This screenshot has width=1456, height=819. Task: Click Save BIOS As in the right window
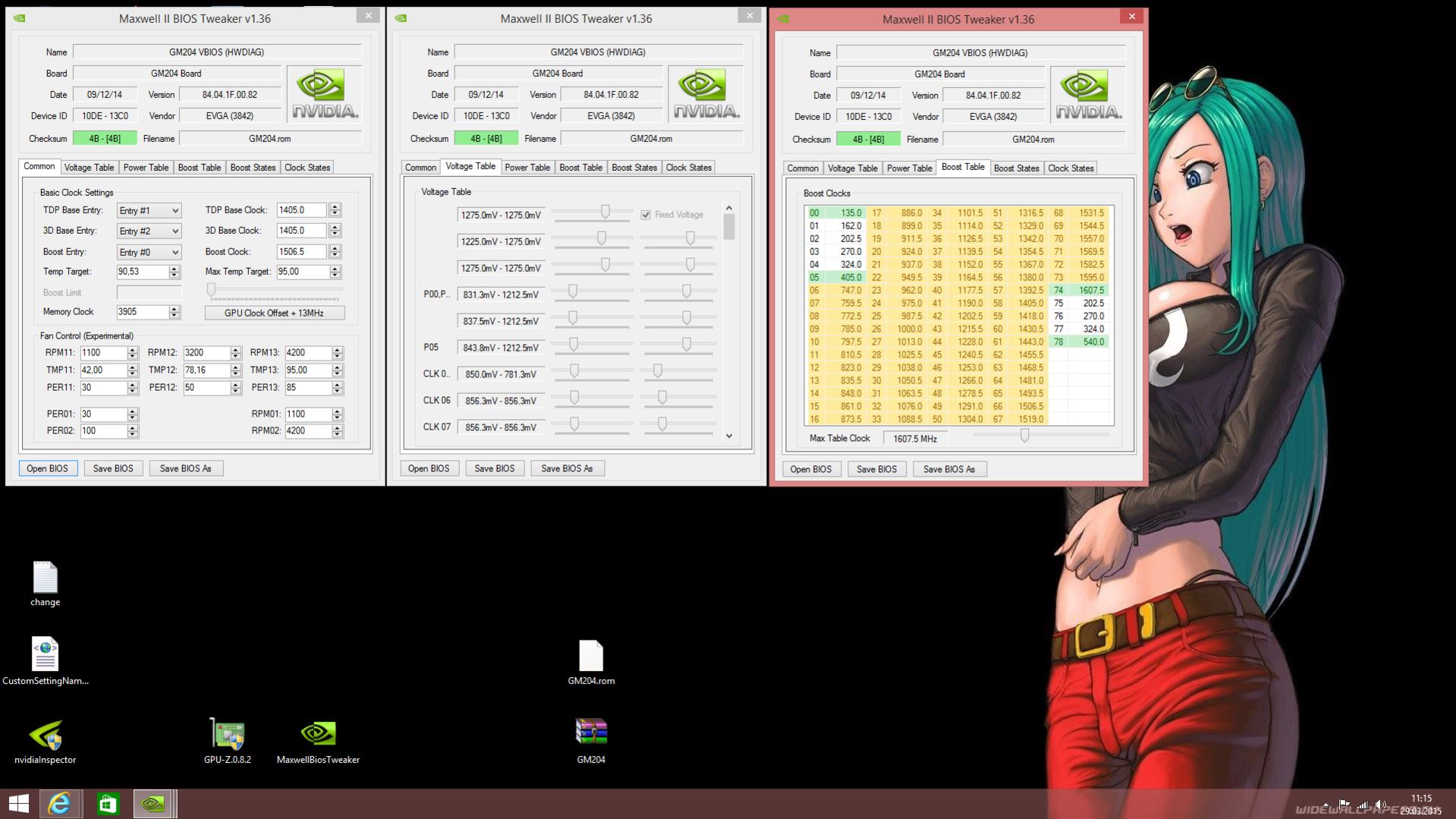[x=949, y=469]
